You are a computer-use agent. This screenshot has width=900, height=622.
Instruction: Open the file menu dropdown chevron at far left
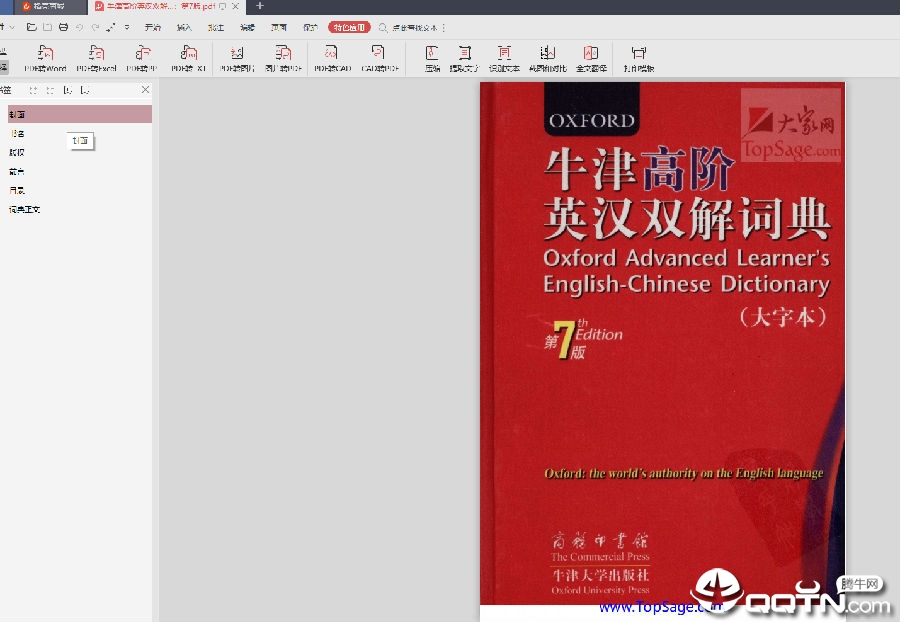pyautogui.click(x=11, y=27)
